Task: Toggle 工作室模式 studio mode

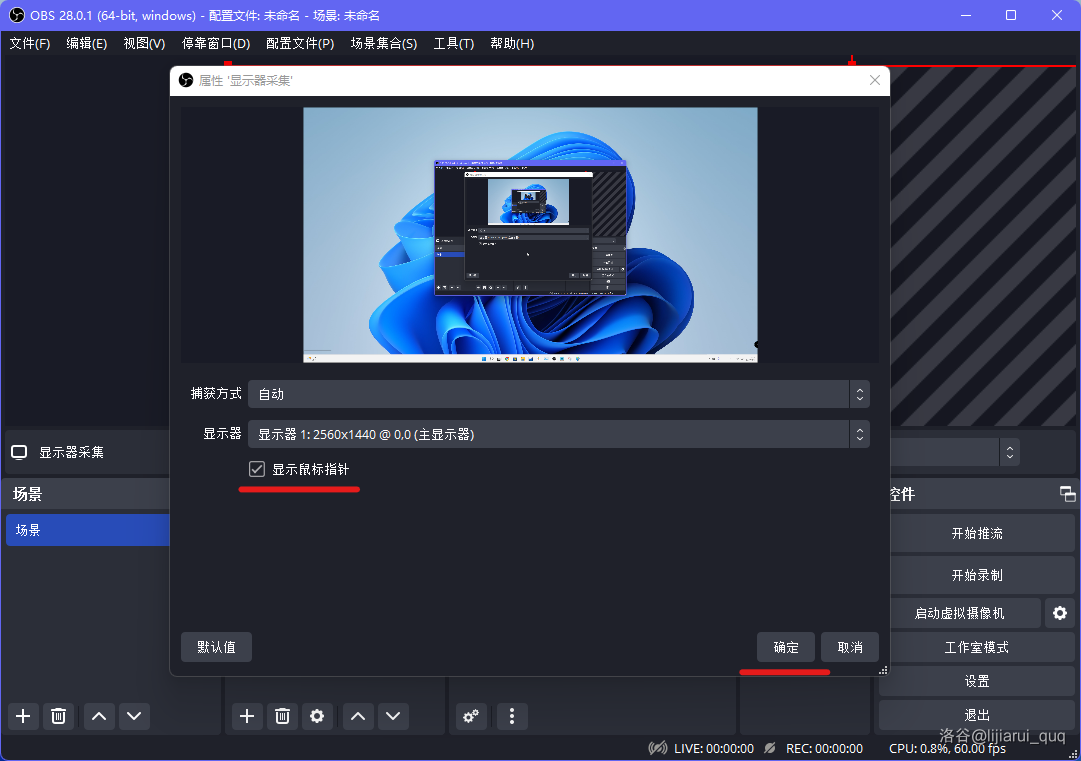Action: 977,647
